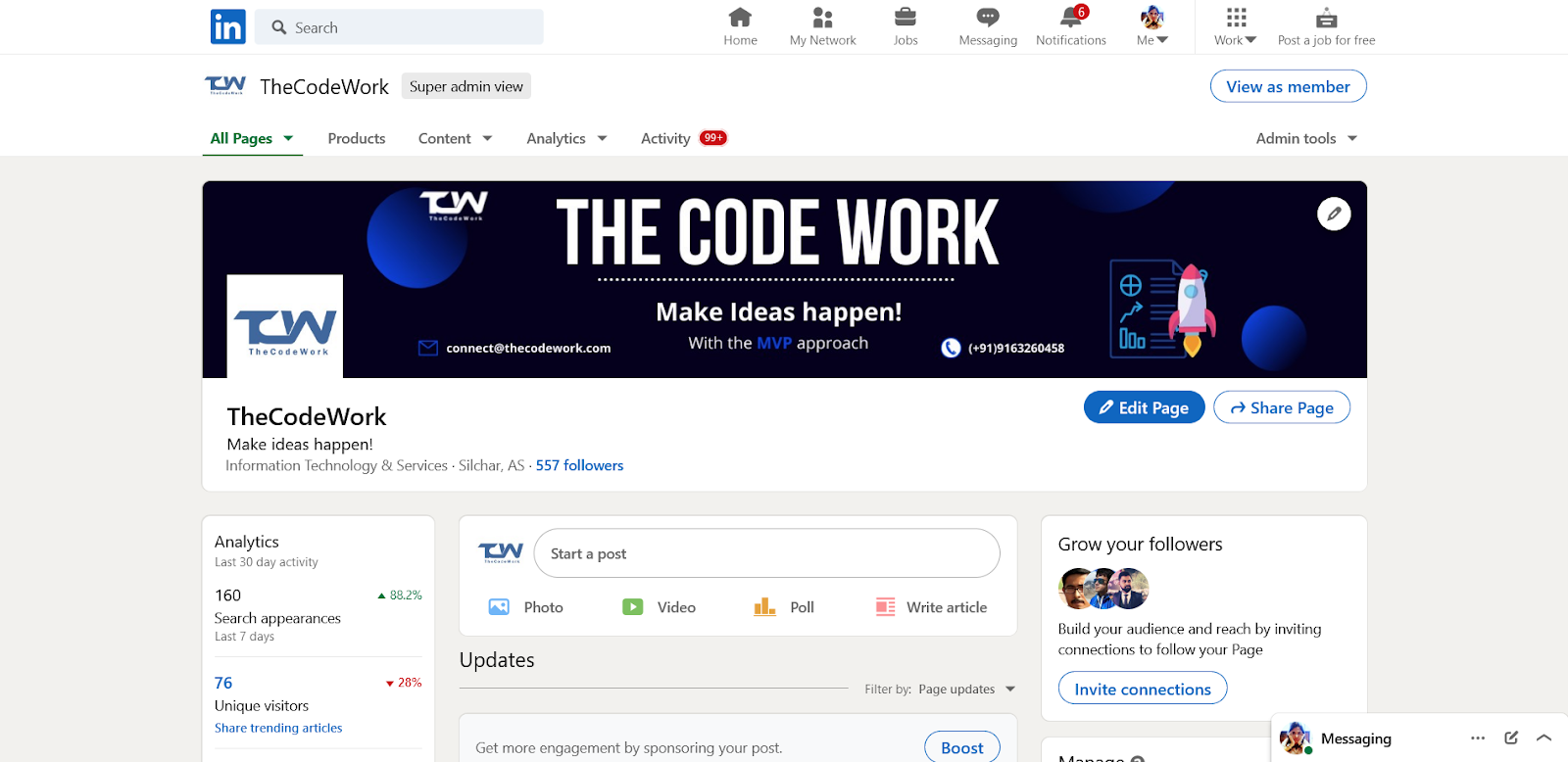
Task: Click the Edit Page button
Action: 1144,407
